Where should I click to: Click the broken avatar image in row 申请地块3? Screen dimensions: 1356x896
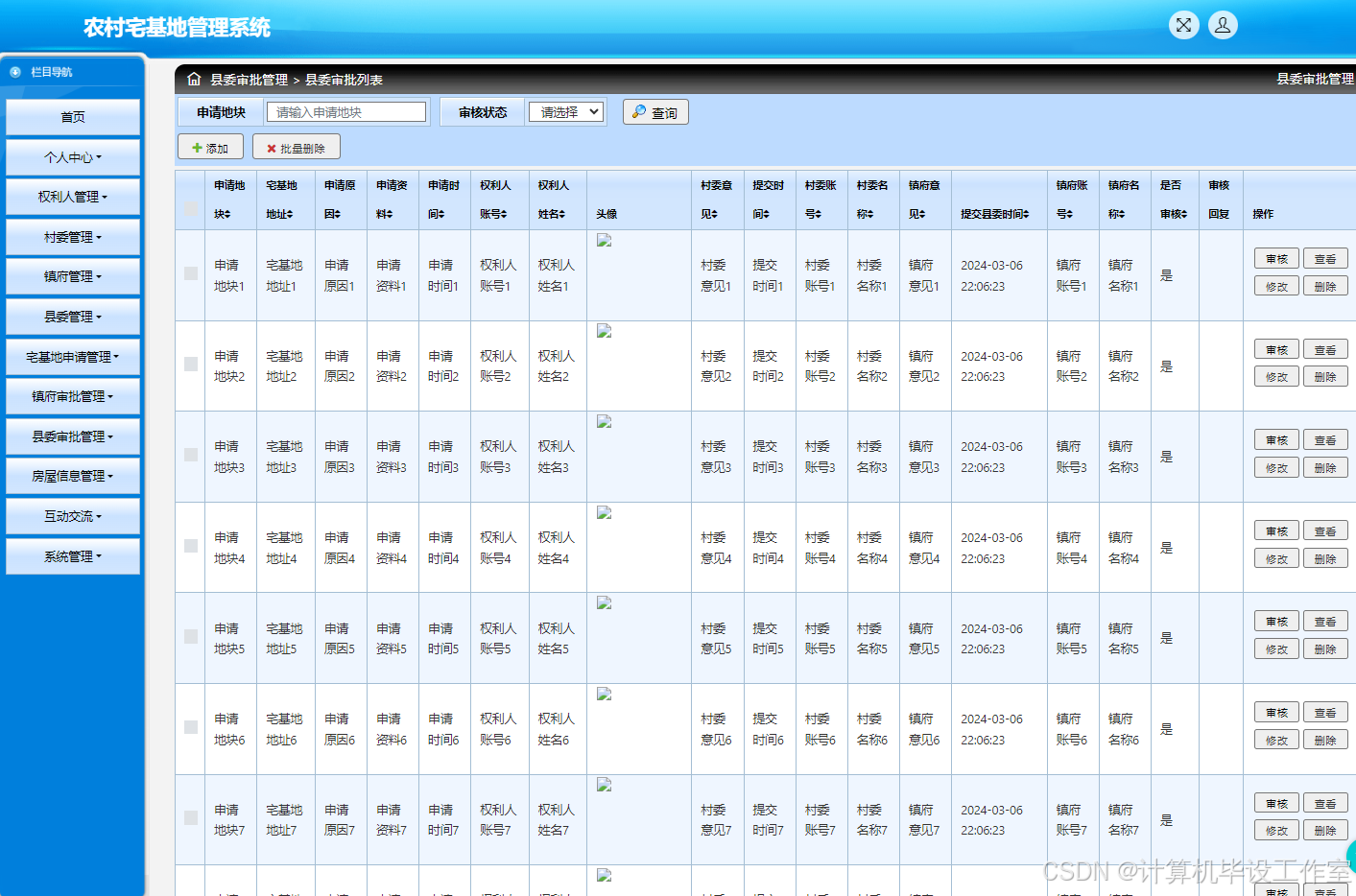coord(605,421)
